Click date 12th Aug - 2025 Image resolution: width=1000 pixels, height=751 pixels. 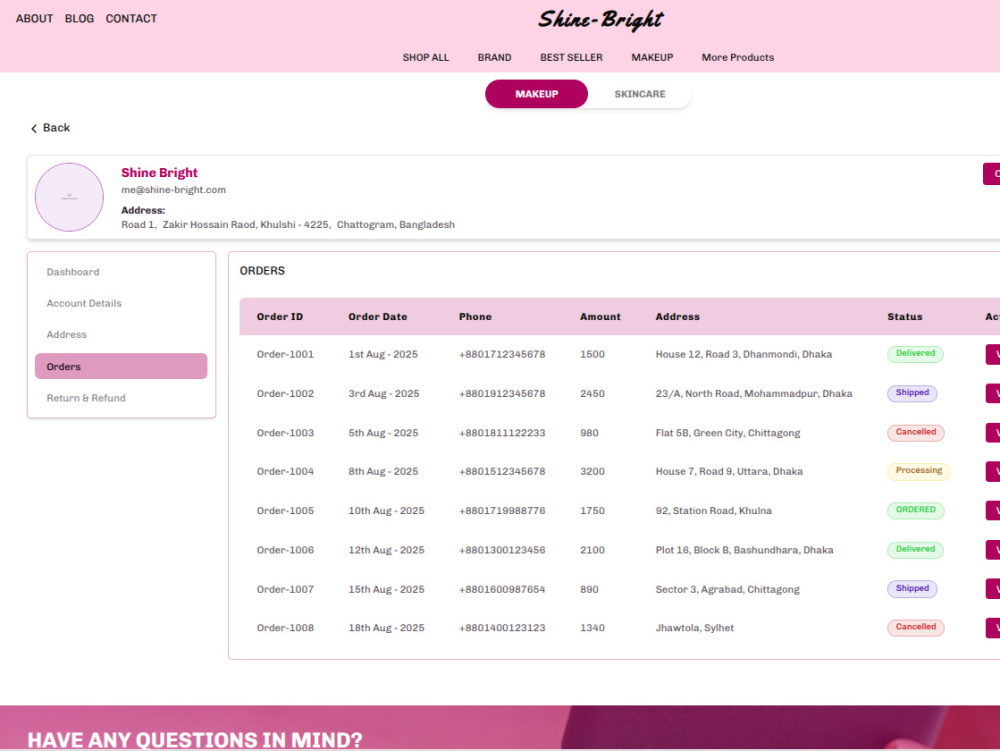tap(386, 550)
